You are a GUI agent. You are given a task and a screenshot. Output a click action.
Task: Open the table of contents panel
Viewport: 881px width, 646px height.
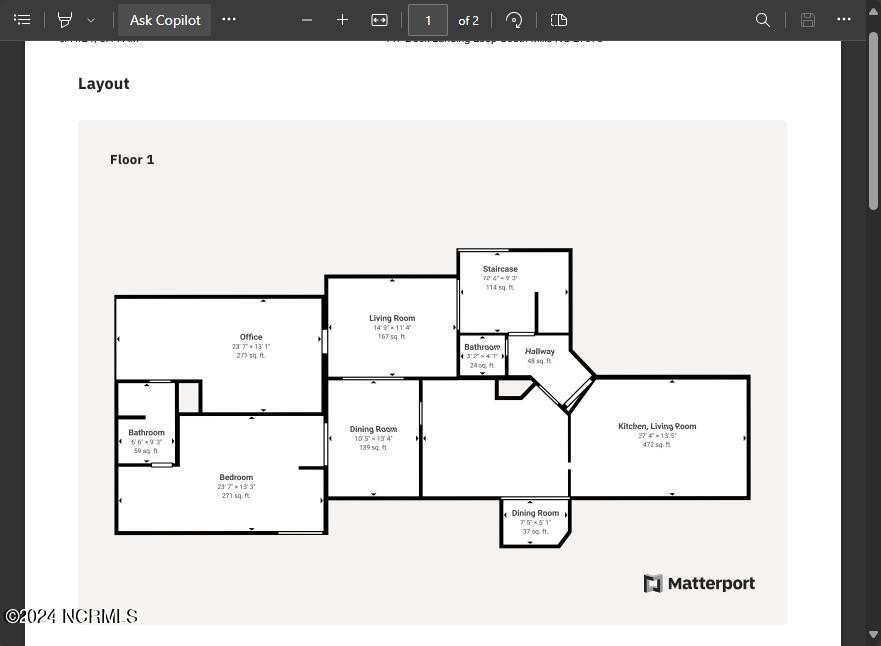click(22, 20)
